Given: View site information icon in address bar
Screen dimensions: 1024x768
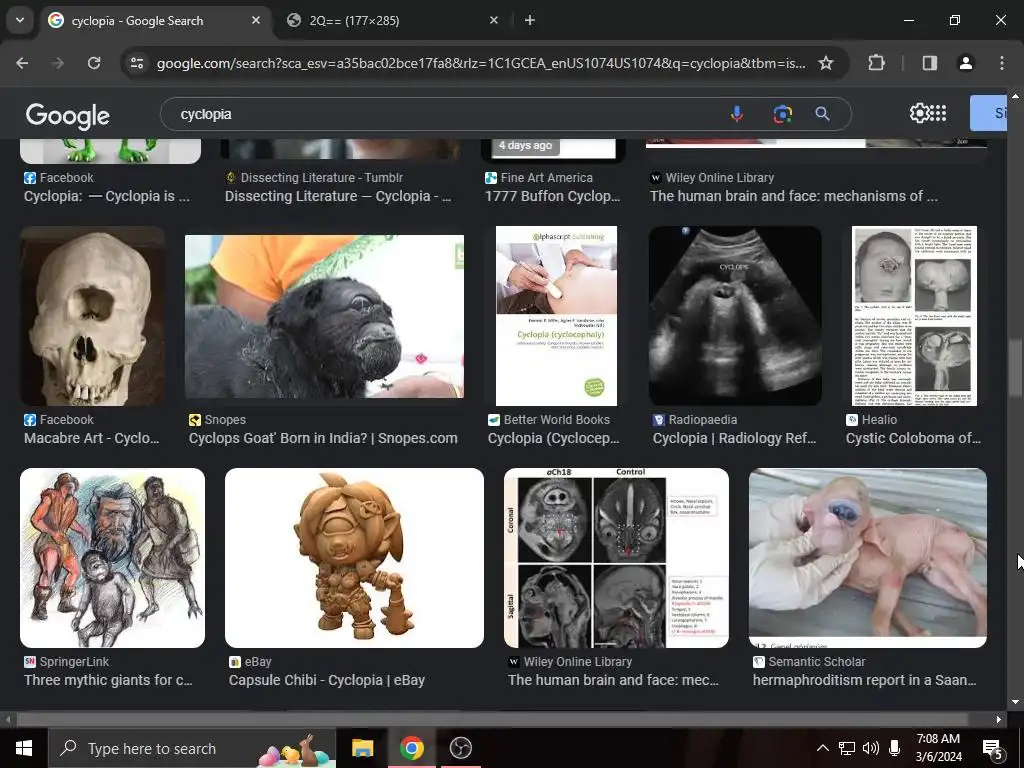Looking at the screenshot, I should tap(137, 63).
